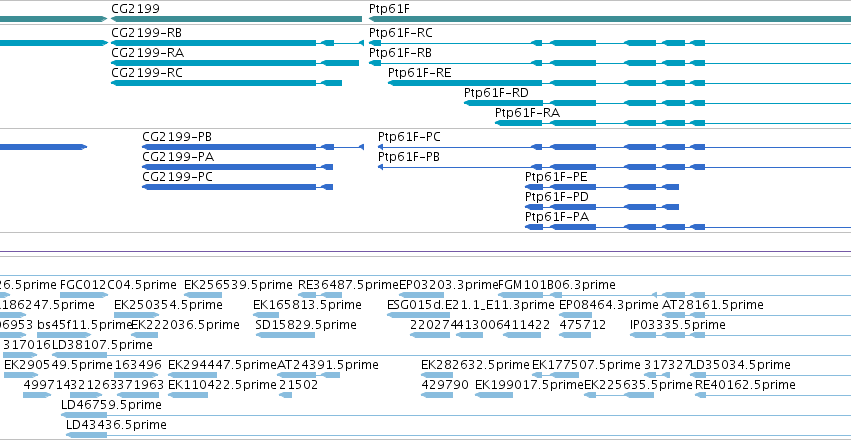Click transcript CG2199-RB

tap(237, 43)
